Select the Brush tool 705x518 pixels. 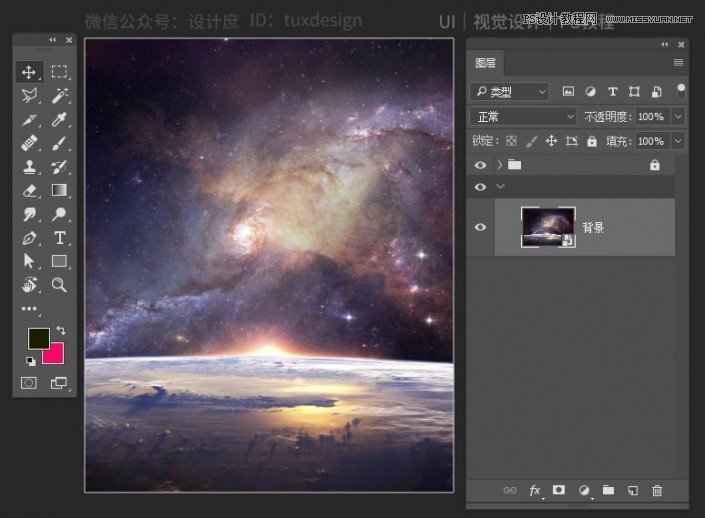tap(59, 143)
